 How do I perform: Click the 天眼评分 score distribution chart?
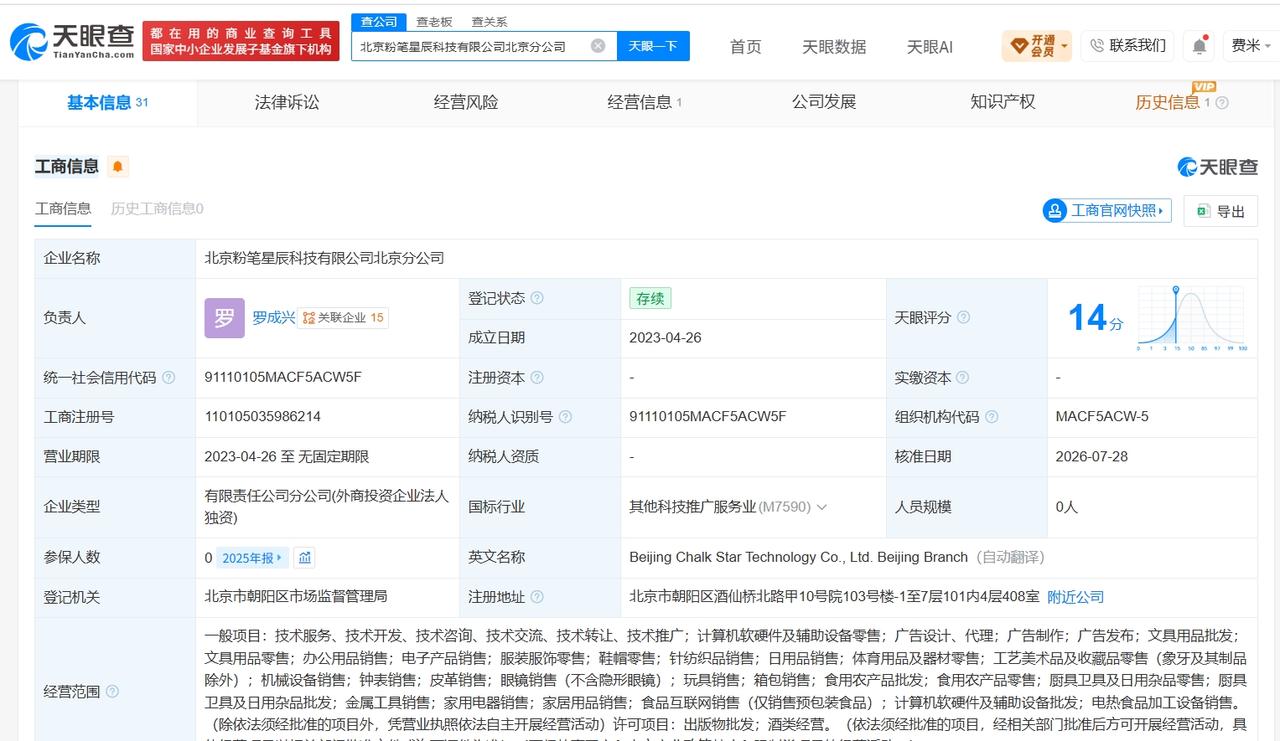pos(1191,318)
